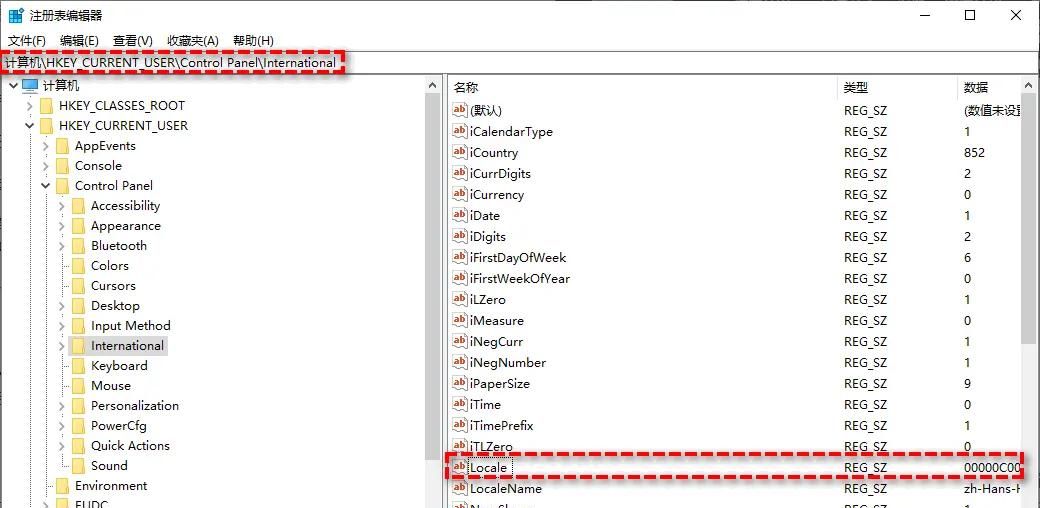
Task: Collapse the 计算机 root node
Action: (x=13, y=86)
